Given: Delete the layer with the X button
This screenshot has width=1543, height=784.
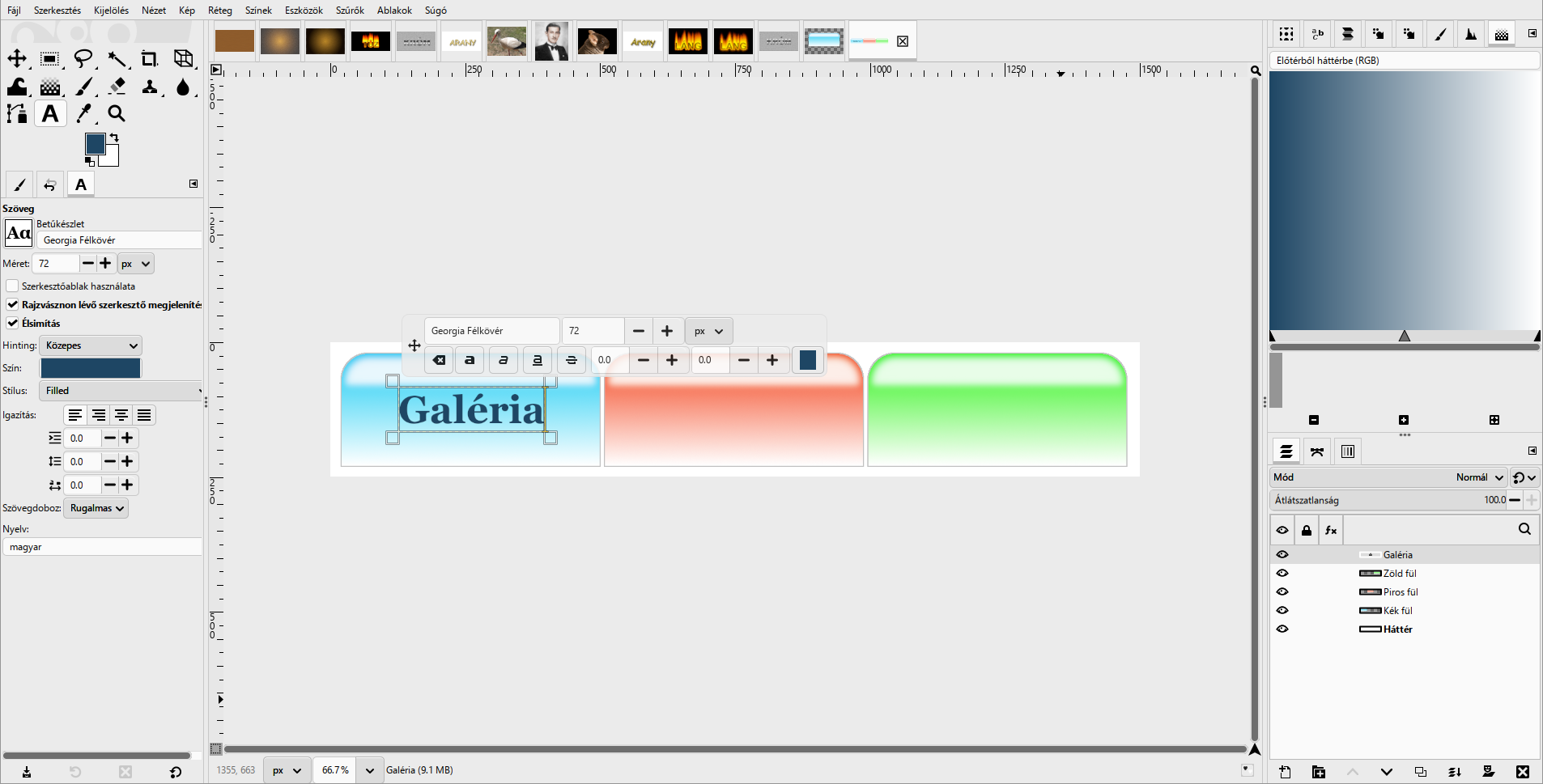Looking at the screenshot, I should [x=1523, y=772].
